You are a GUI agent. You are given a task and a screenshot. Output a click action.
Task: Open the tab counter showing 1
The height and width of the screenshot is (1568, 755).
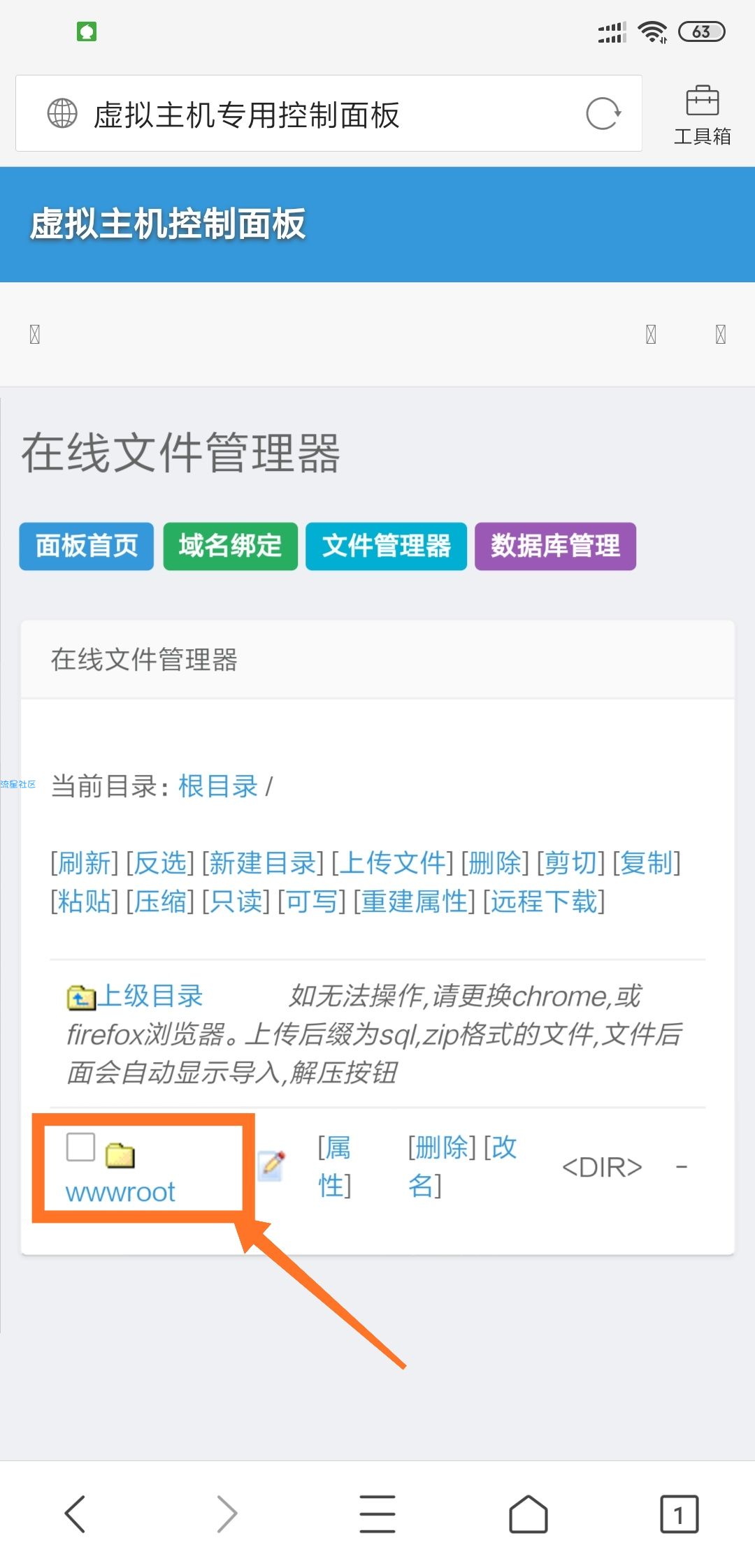(679, 1514)
